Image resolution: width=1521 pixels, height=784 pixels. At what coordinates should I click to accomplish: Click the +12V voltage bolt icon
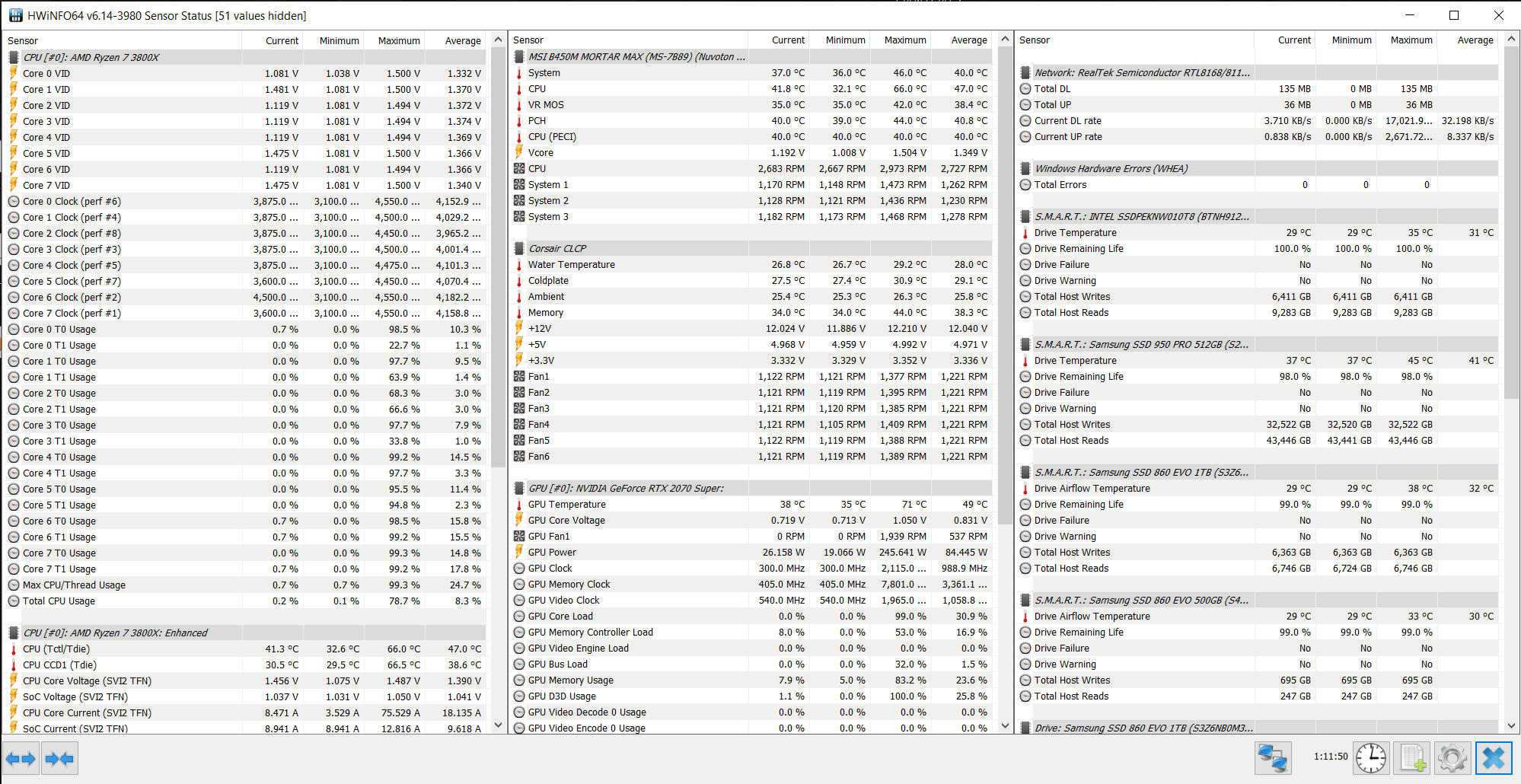pos(519,328)
